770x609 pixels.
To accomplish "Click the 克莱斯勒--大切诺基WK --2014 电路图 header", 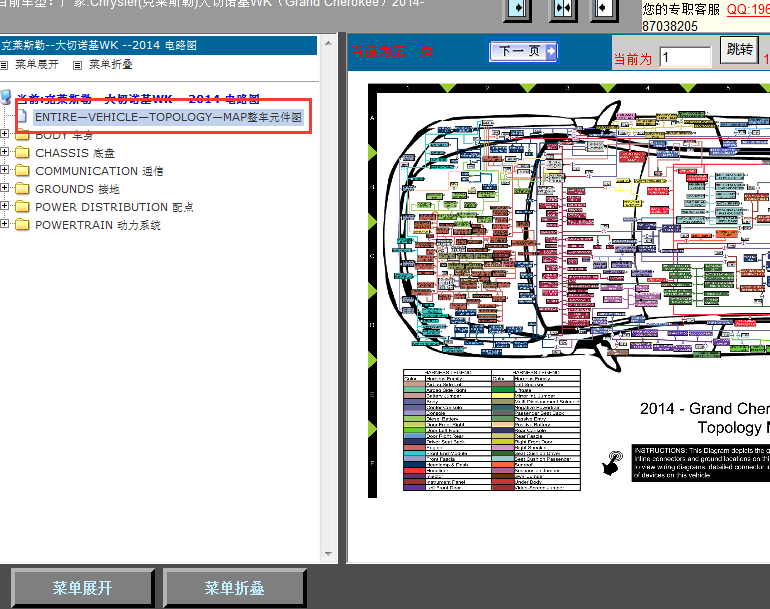I will 158,45.
